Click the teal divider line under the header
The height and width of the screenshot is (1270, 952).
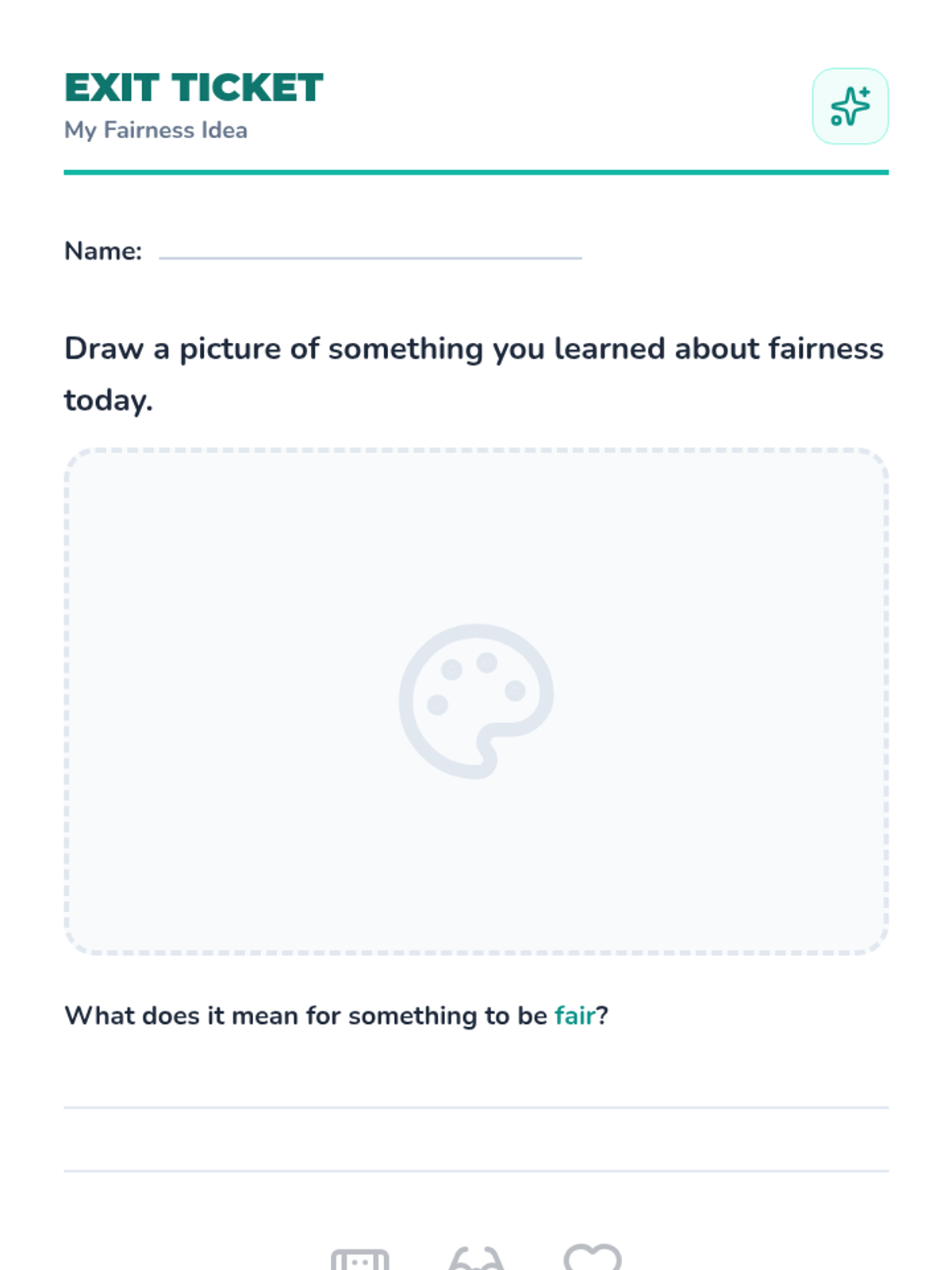click(476, 171)
